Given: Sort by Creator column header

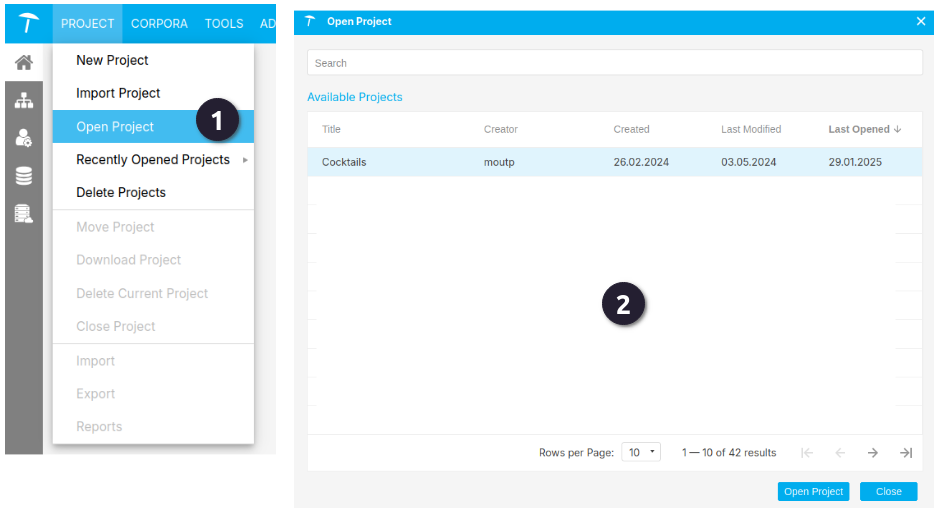Looking at the screenshot, I should click(500, 129).
